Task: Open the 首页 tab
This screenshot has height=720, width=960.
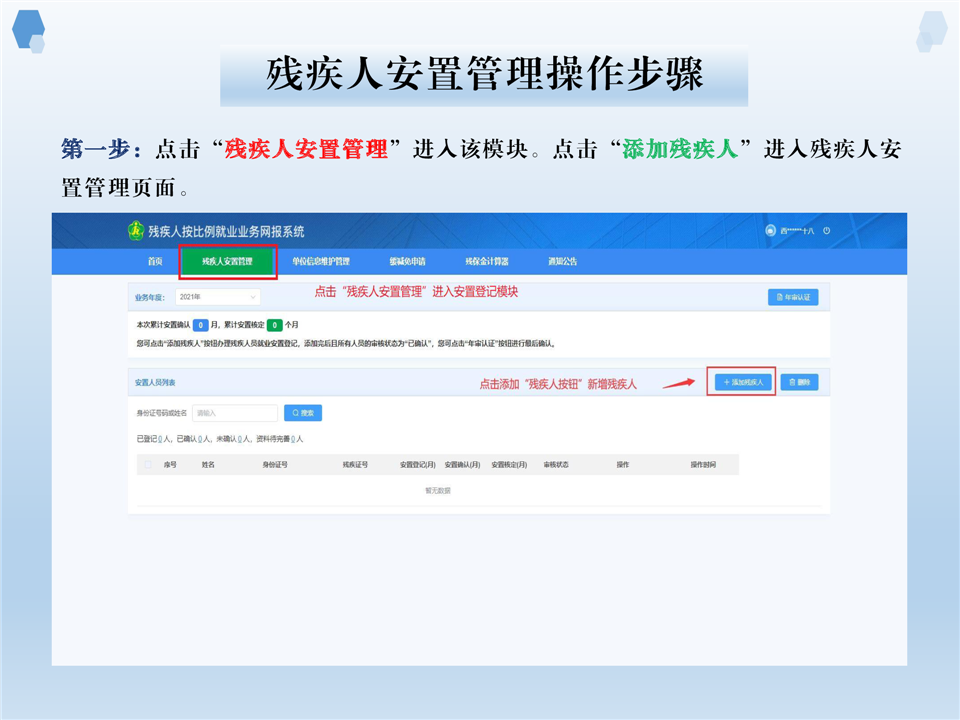Action: (x=155, y=262)
